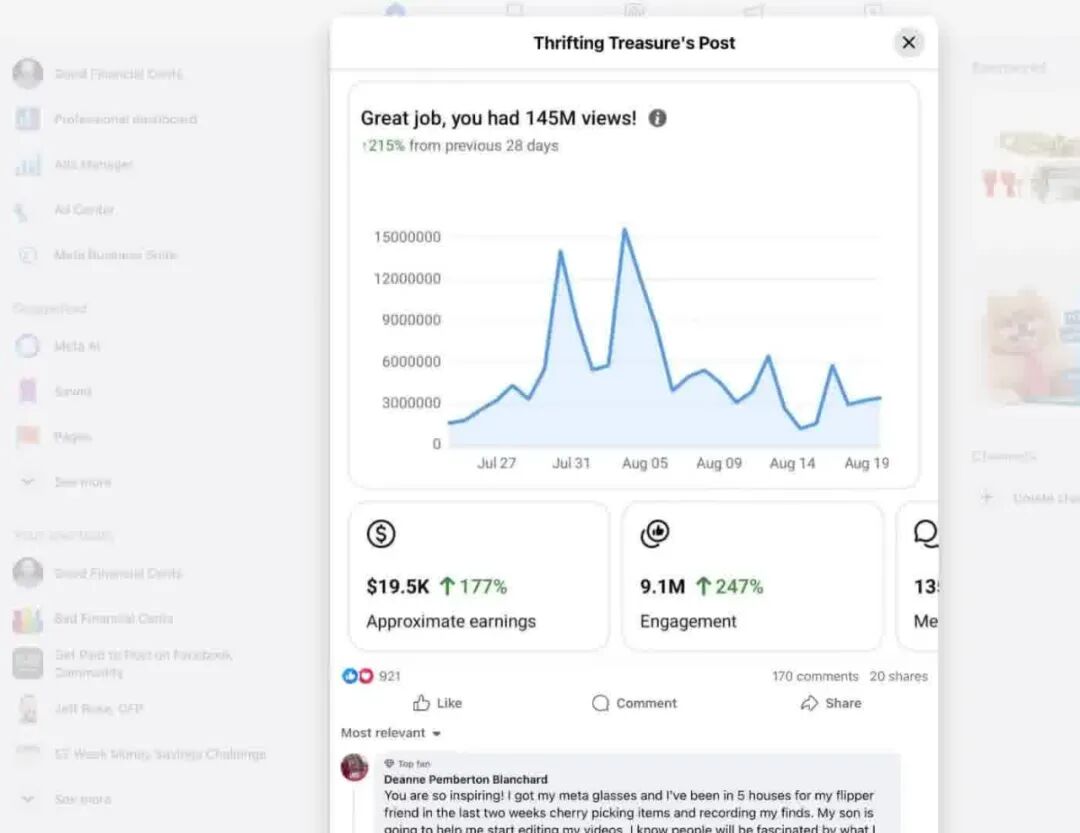Close the Thrifting Treasure's Post dialog
The width and height of the screenshot is (1080, 833).
point(908,43)
